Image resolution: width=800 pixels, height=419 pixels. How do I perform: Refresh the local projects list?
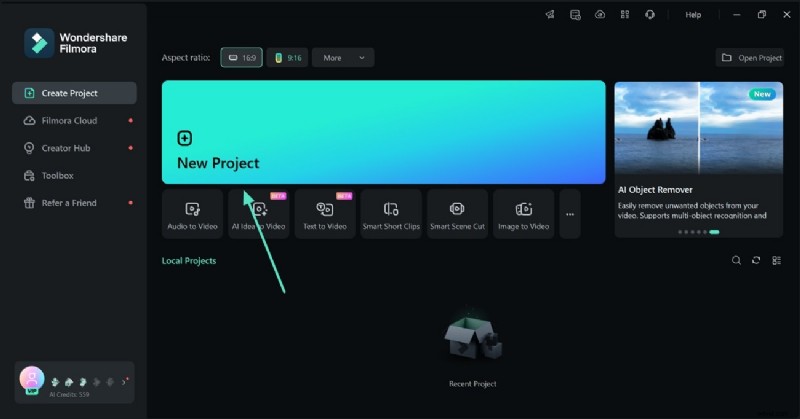[756, 260]
